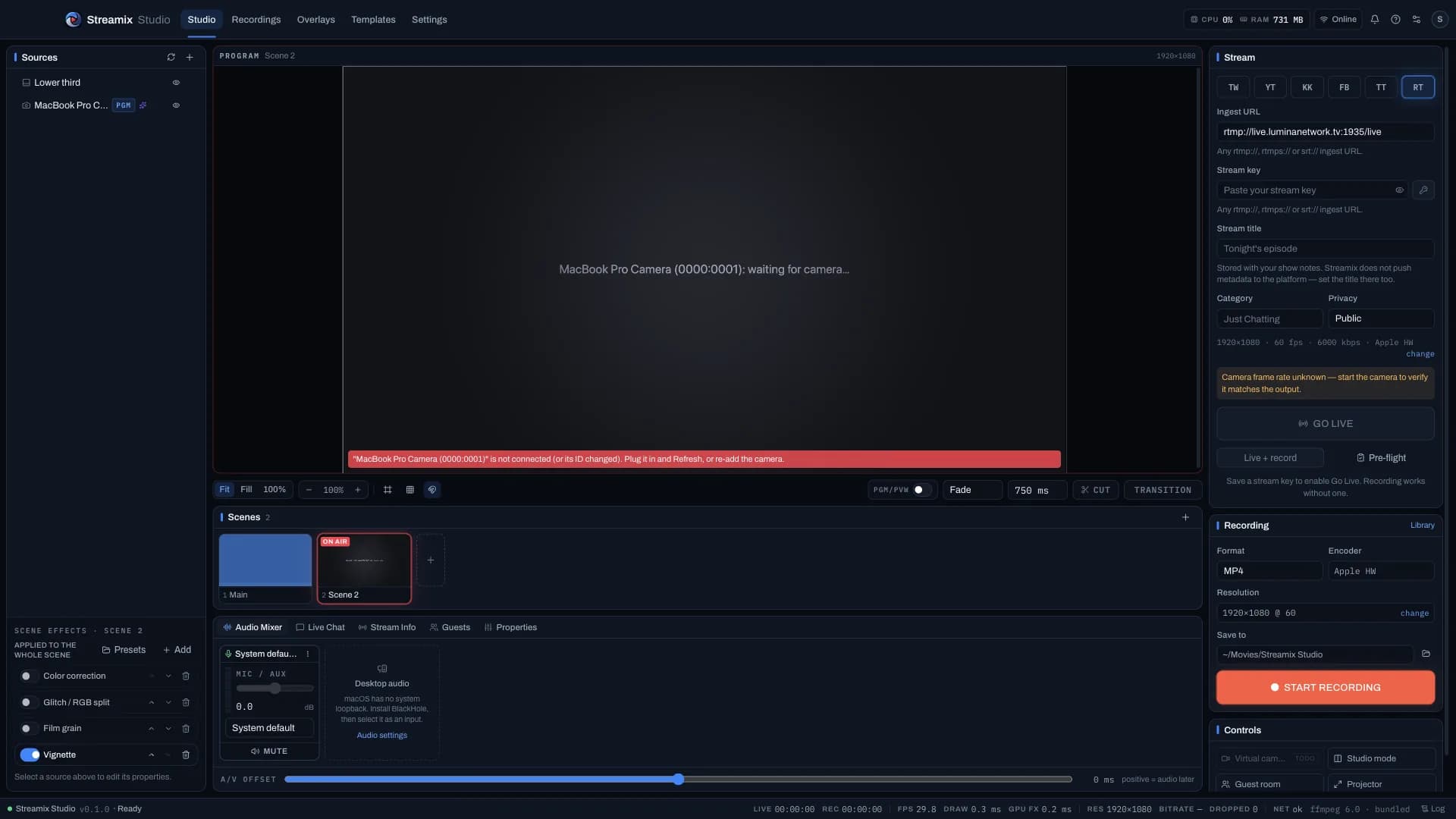The height and width of the screenshot is (819, 1456).
Task: Adjust the MIC / AUX volume slider
Action: pos(275,689)
